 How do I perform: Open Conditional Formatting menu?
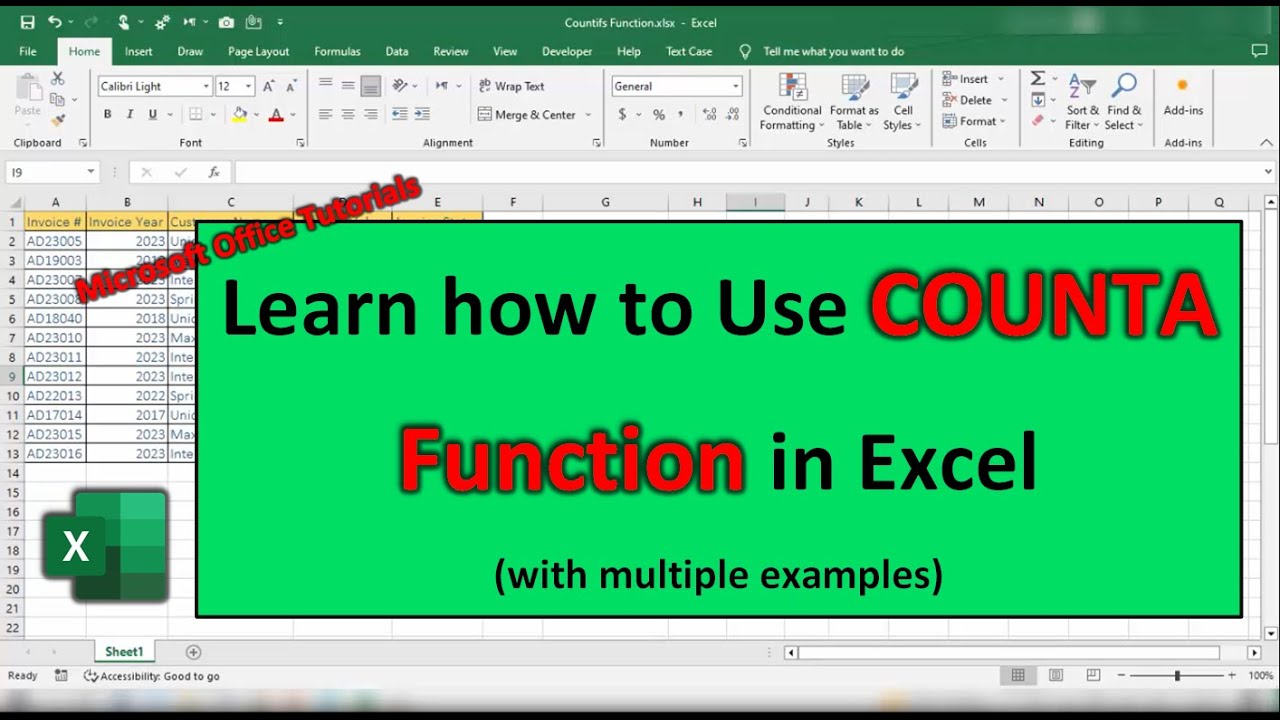point(792,102)
